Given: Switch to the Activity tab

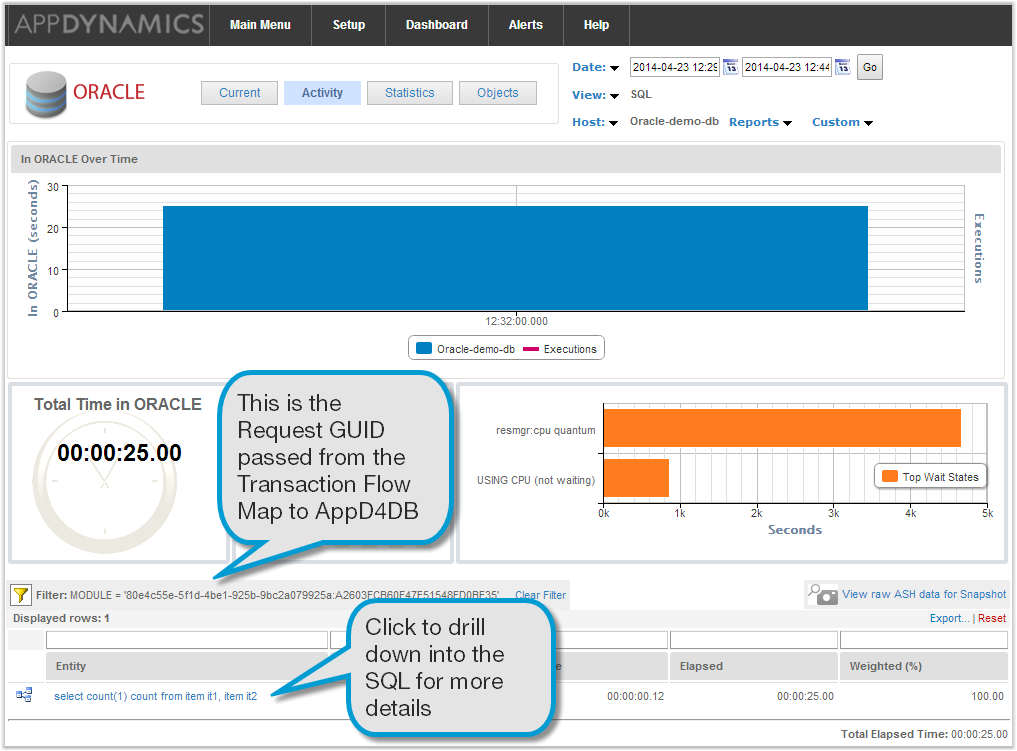Looking at the screenshot, I should [322, 93].
